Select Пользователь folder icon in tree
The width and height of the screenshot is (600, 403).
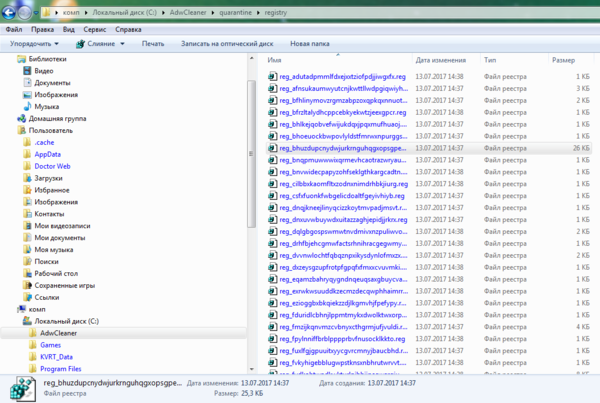click(22, 131)
